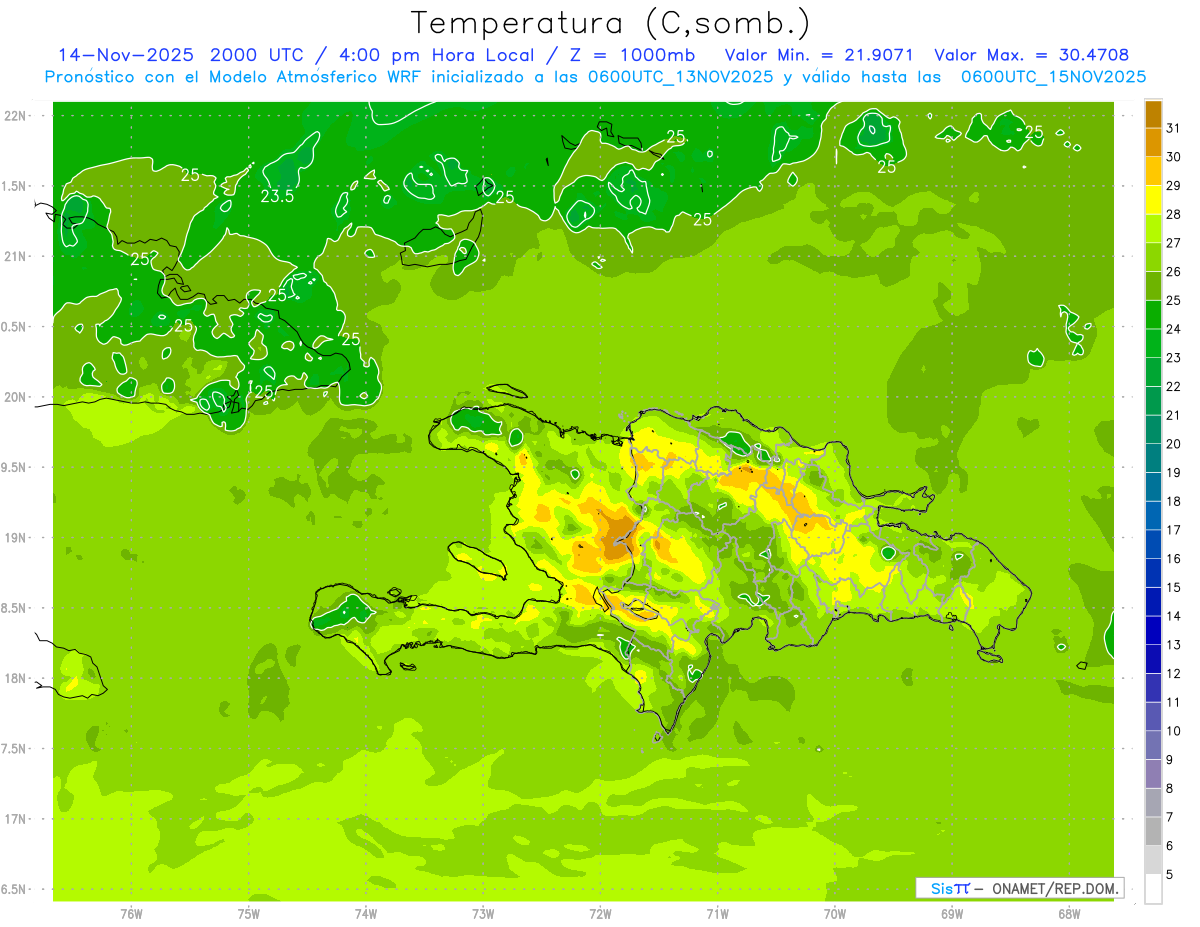Click the '76W' longitude axis label
This screenshot has height=927, width=1200.
point(131,913)
